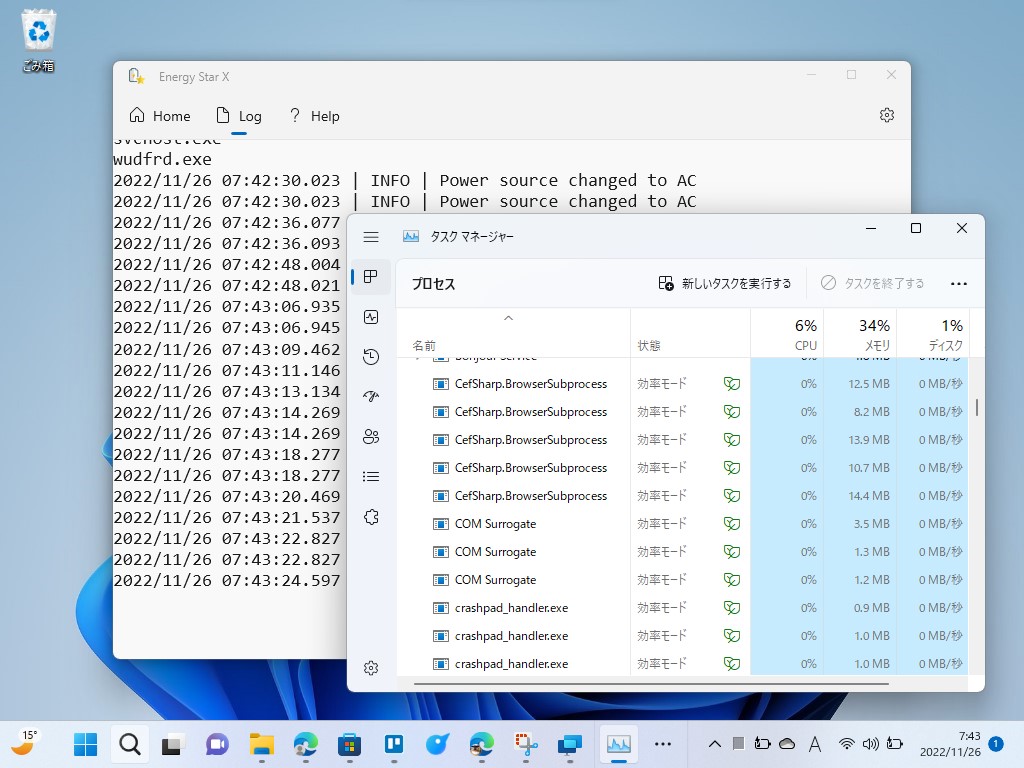Open Snipping Tool from taskbar

click(526, 744)
